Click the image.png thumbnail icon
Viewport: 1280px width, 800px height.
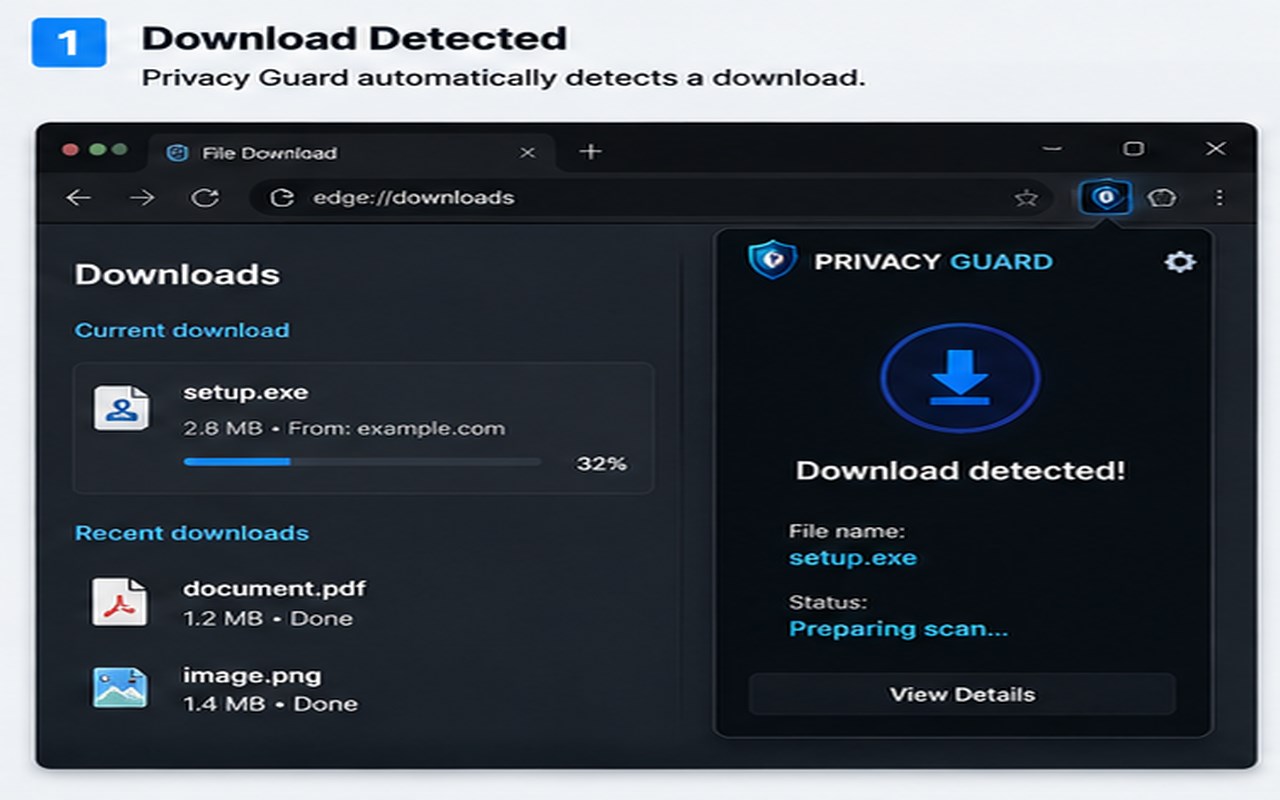(120, 688)
